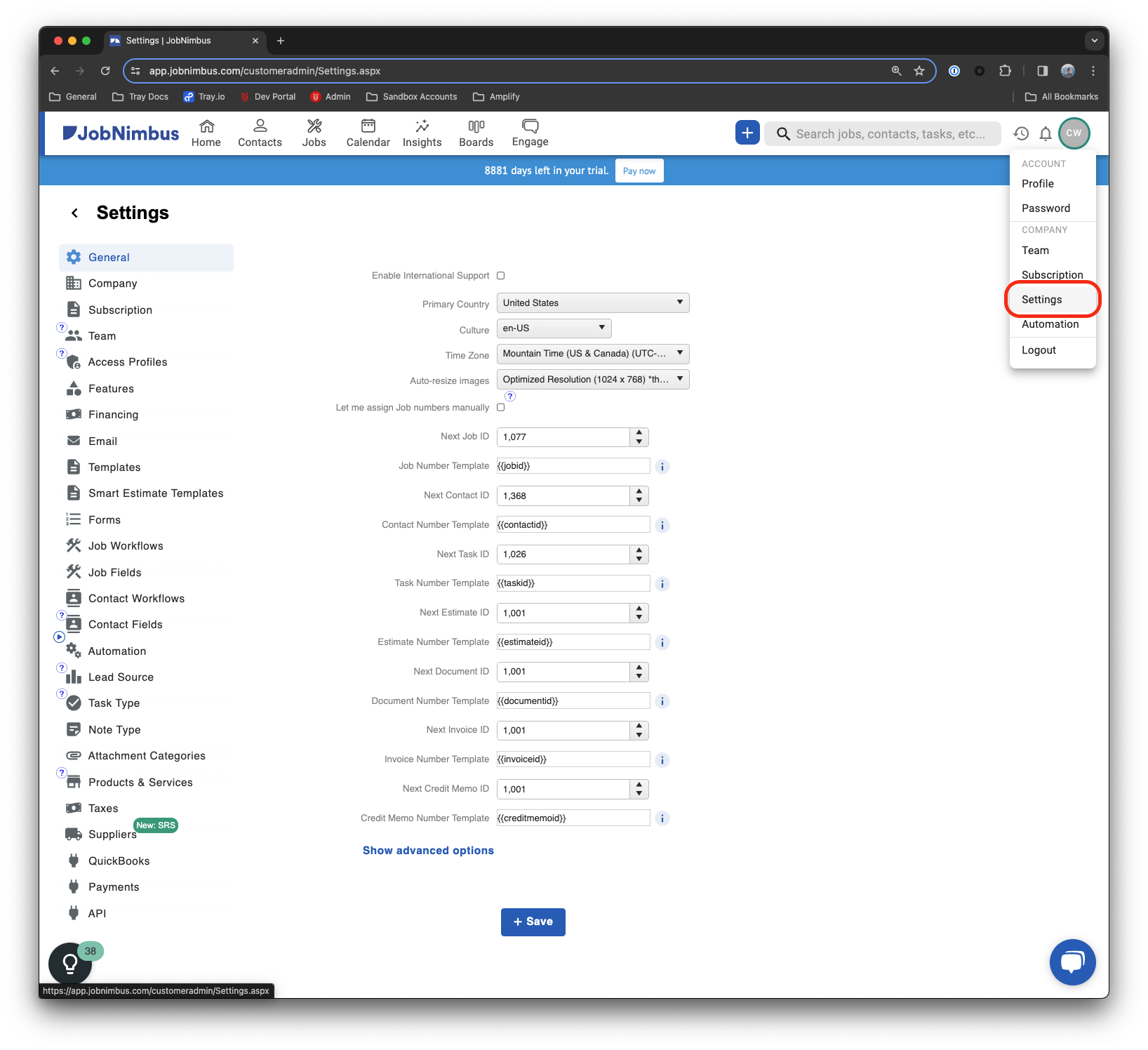Click info icon for Credit Memo Number Template
This screenshot has width=1148, height=1050.
(662, 818)
